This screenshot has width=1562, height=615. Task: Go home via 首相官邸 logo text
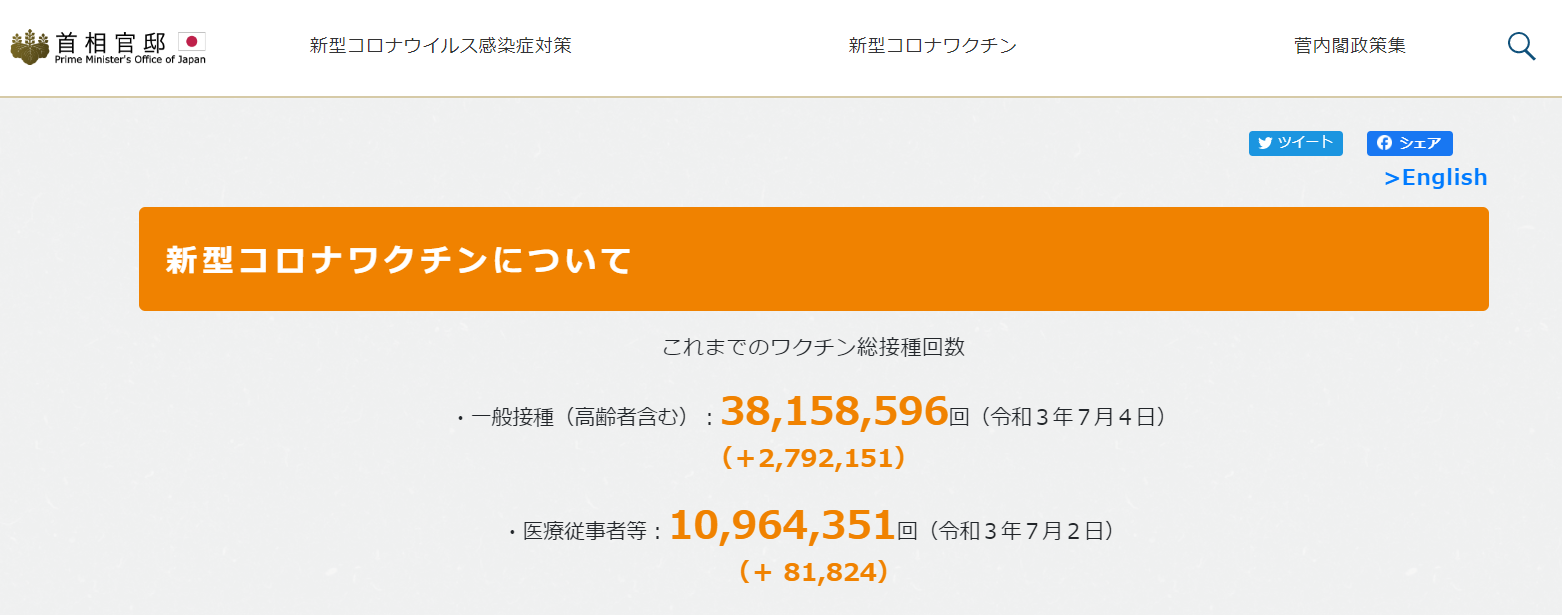(110, 42)
